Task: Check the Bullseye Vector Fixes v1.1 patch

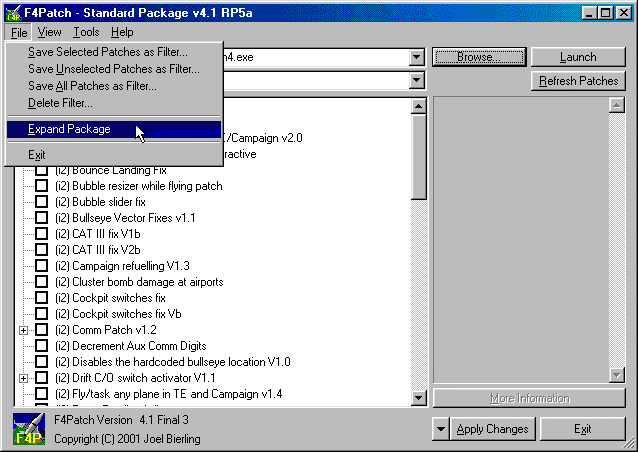Action: pyautogui.click(x=42, y=217)
